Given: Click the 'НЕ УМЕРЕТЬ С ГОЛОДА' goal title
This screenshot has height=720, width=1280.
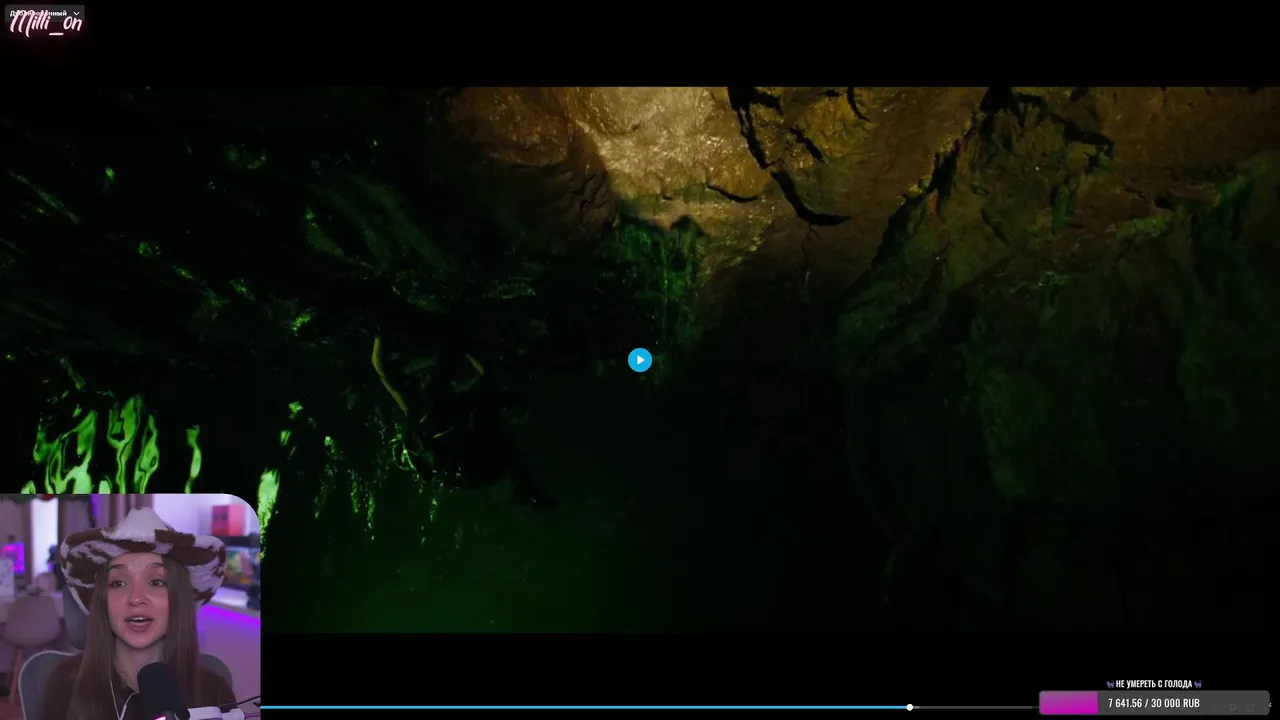Looking at the screenshot, I should point(1154,684).
